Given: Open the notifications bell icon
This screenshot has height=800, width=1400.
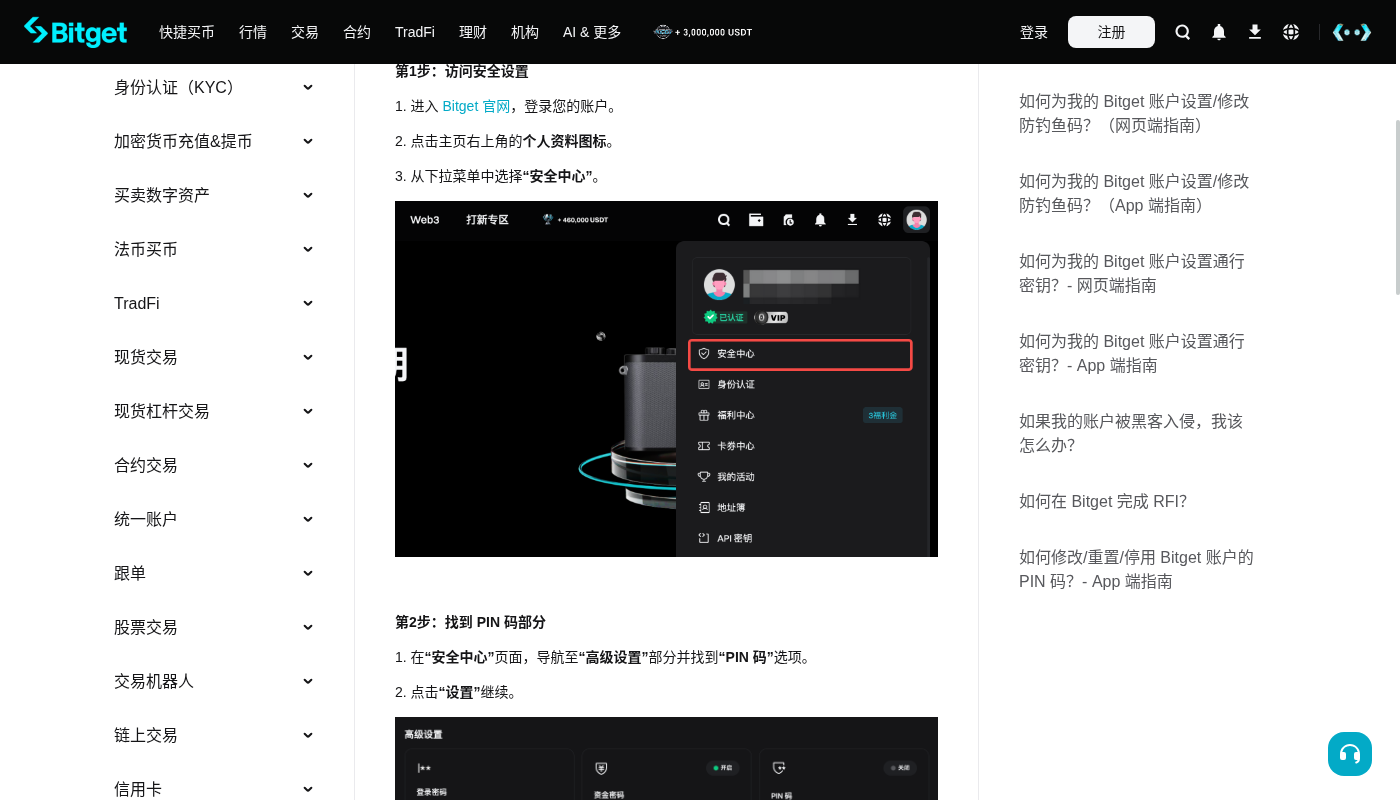Looking at the screenshot, I should [x=1219, y=32].
